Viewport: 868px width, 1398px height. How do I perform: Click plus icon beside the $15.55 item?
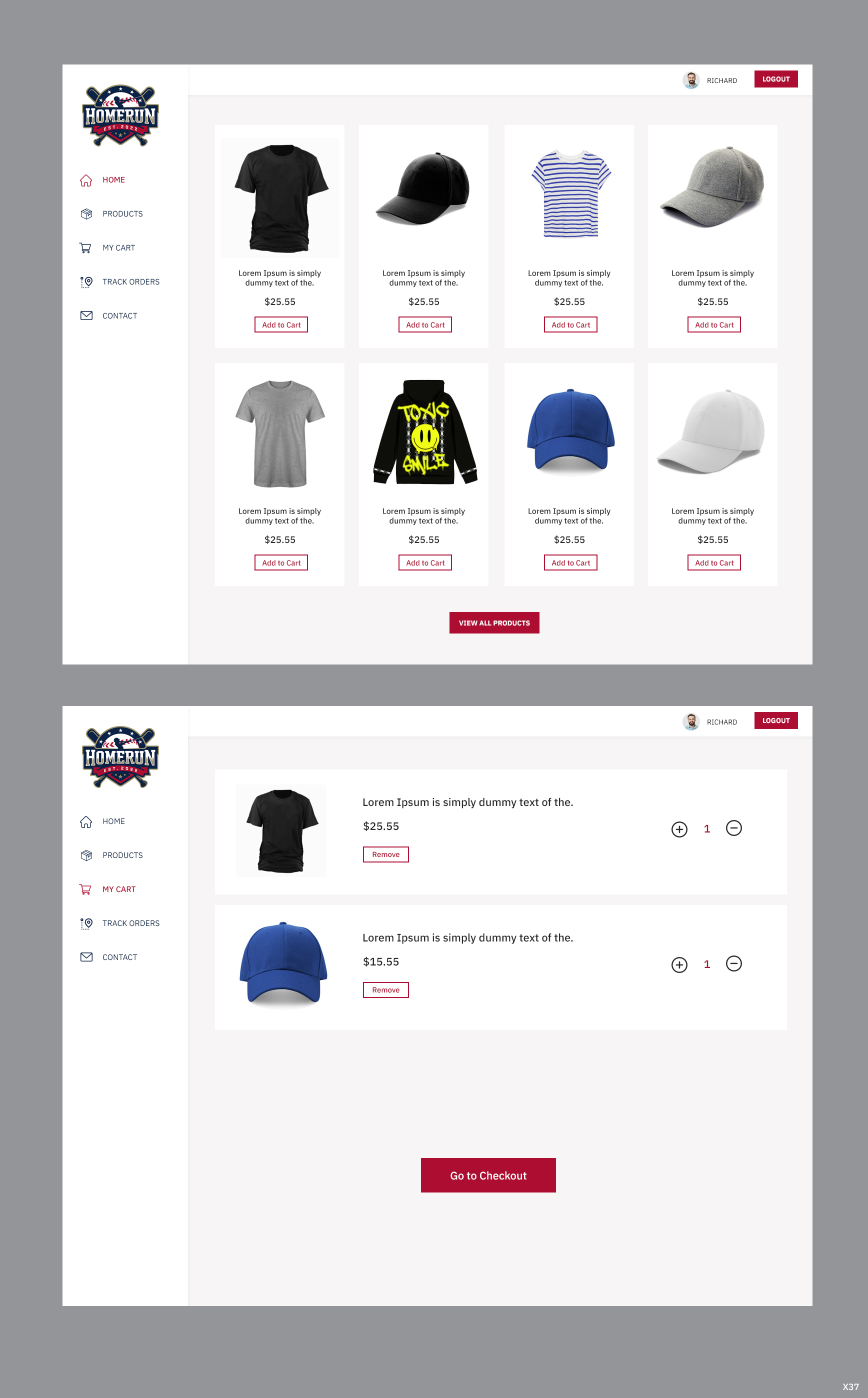tap(679, 964)
